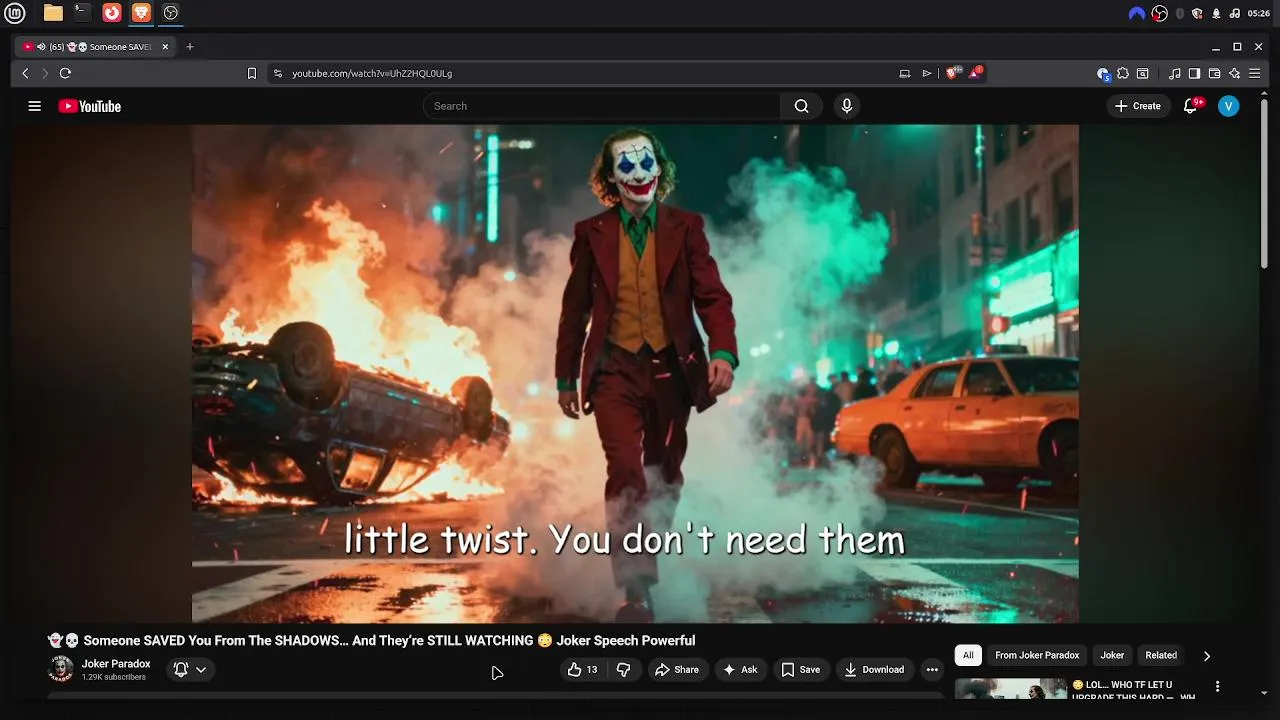This screenshot has width=1280, height=720.
Task: Open the file manager from panel
Action: pos(53,13)
